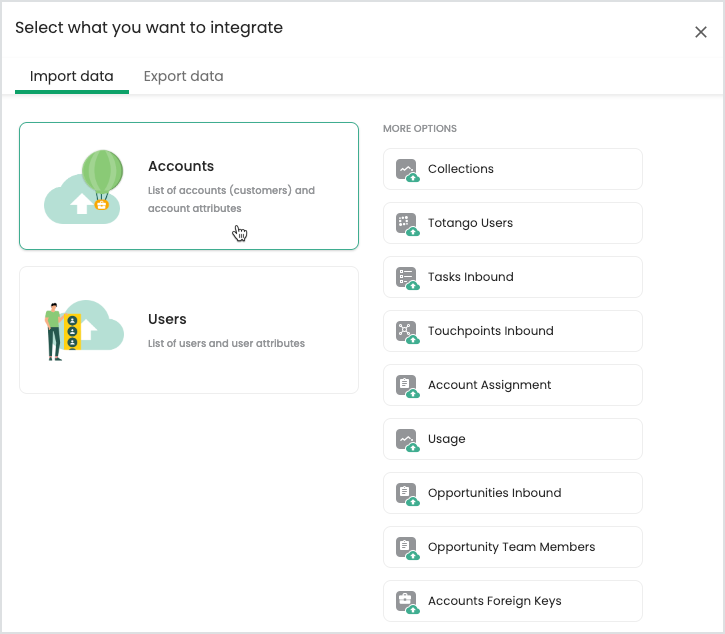Select the Tasks Inbound label
725x634 pixels.
[x=471, y=277]
